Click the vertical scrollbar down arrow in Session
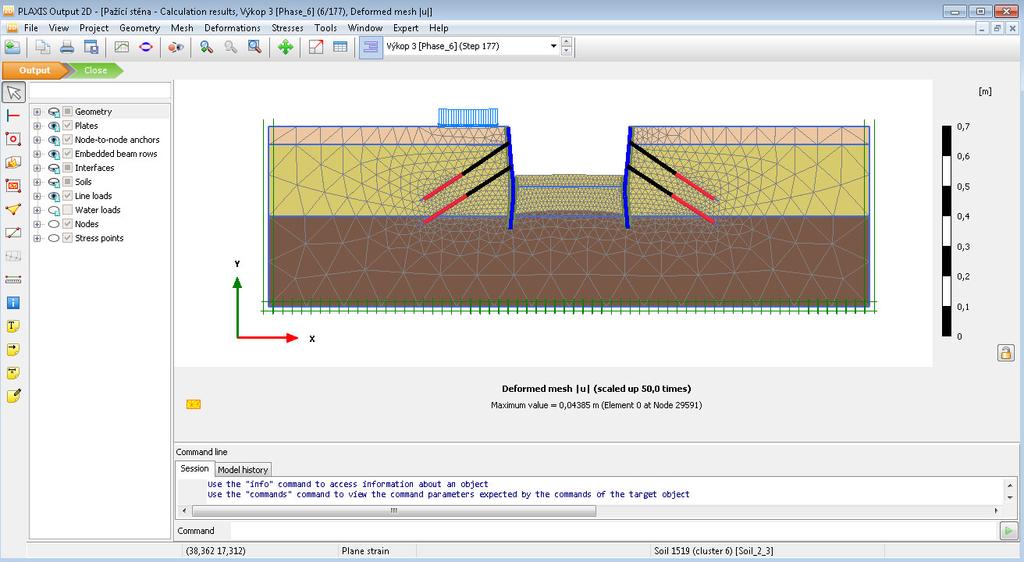 click(x=1010, y=497)
